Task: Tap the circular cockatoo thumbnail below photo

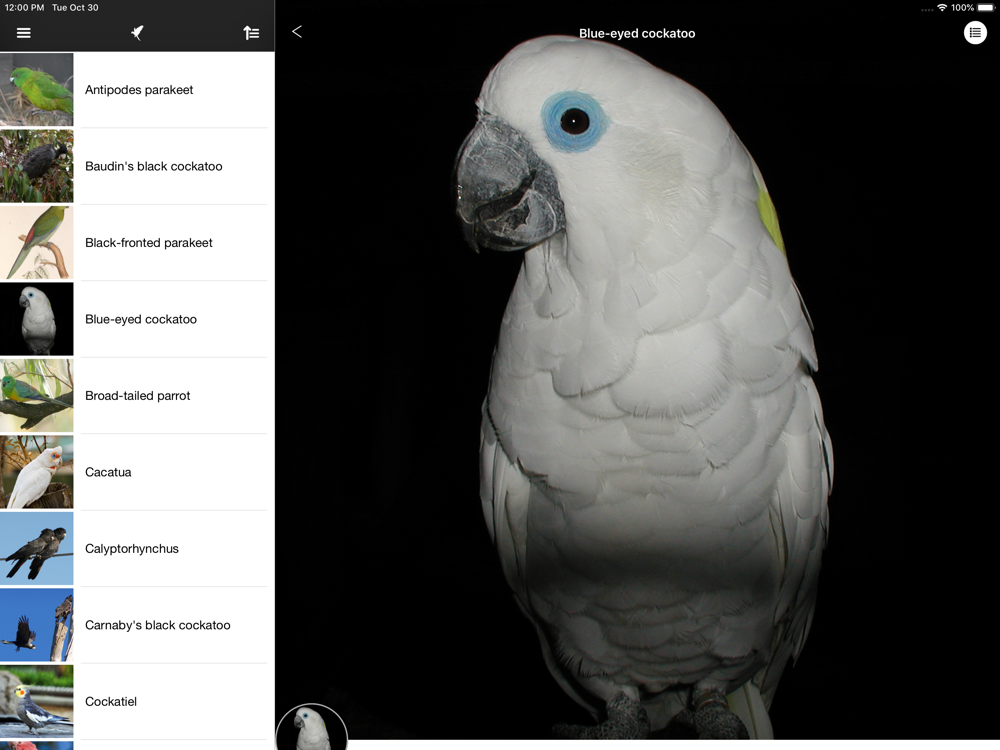Action: click(312, 727)
